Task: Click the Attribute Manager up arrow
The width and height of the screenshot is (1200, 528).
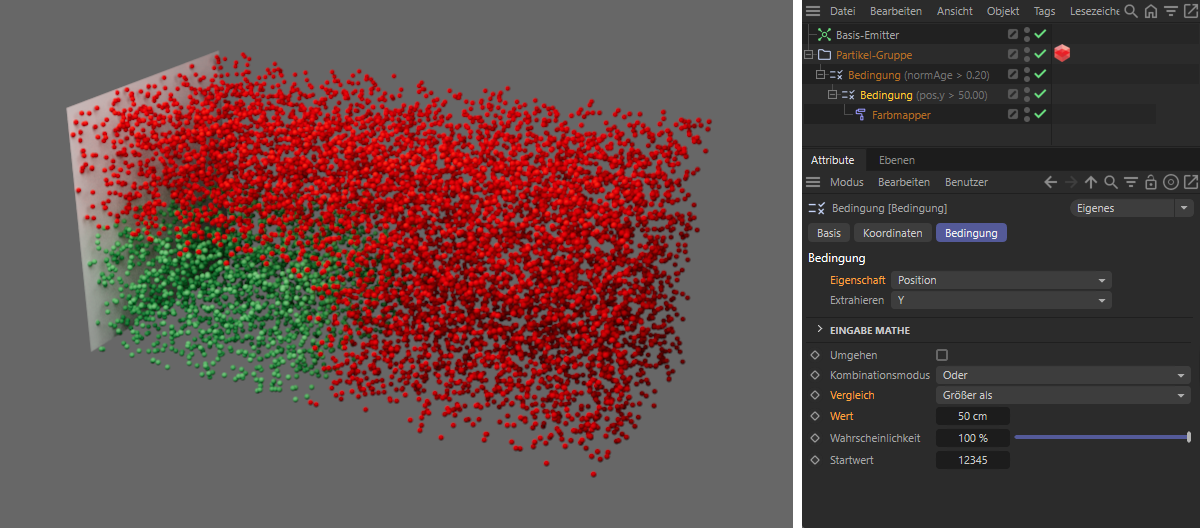Action: pos(1091,182)
